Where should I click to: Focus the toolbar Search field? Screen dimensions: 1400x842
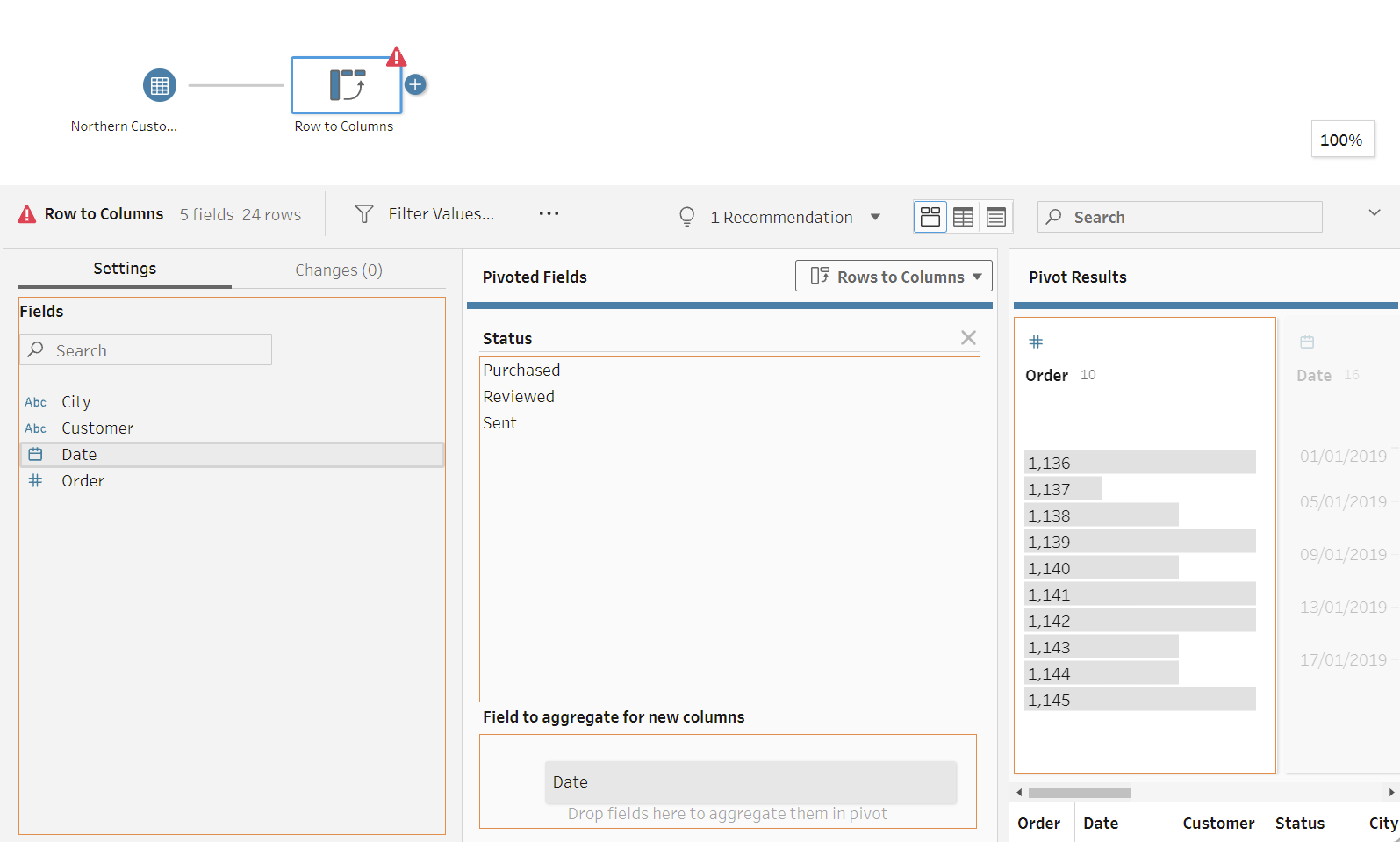point(1180,217)
